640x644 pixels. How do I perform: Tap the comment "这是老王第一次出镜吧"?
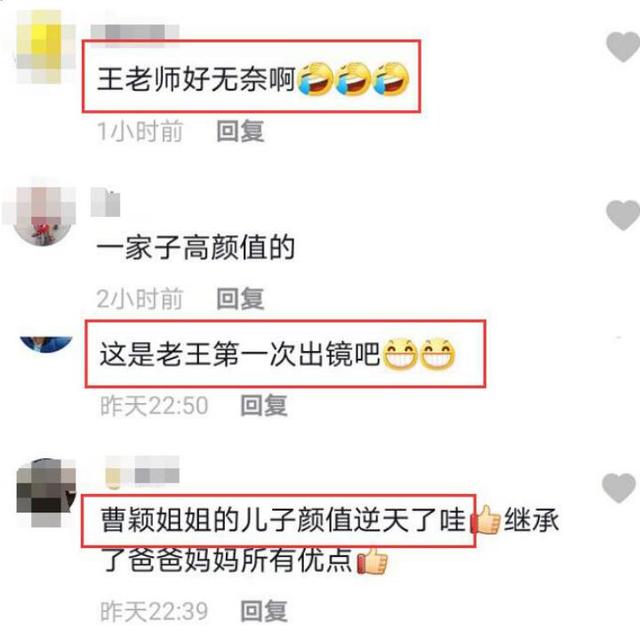[239, 354]
